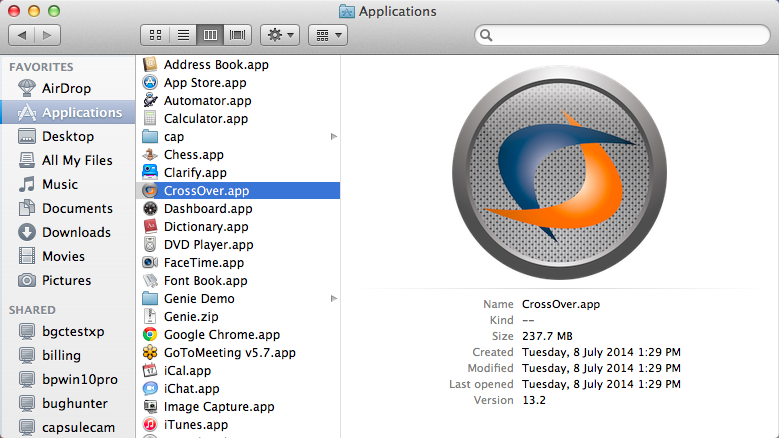Image resolution: width=779 pixels, height=438 pixels.
Task: Click the Last opened date value
Action: 601,384
